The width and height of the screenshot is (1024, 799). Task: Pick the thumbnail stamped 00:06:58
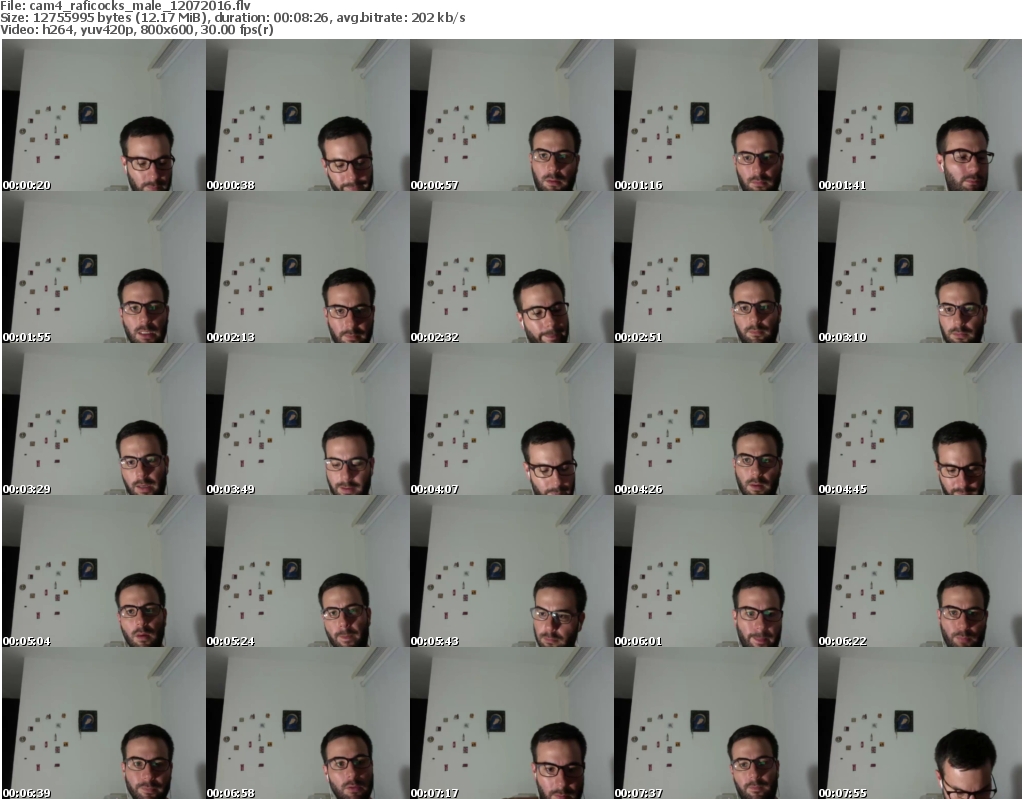308,723
